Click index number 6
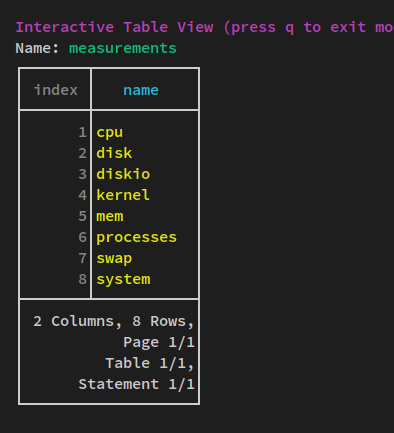Image resolution: width=394 pixels, height=433 pixels. tap(82, 237)
